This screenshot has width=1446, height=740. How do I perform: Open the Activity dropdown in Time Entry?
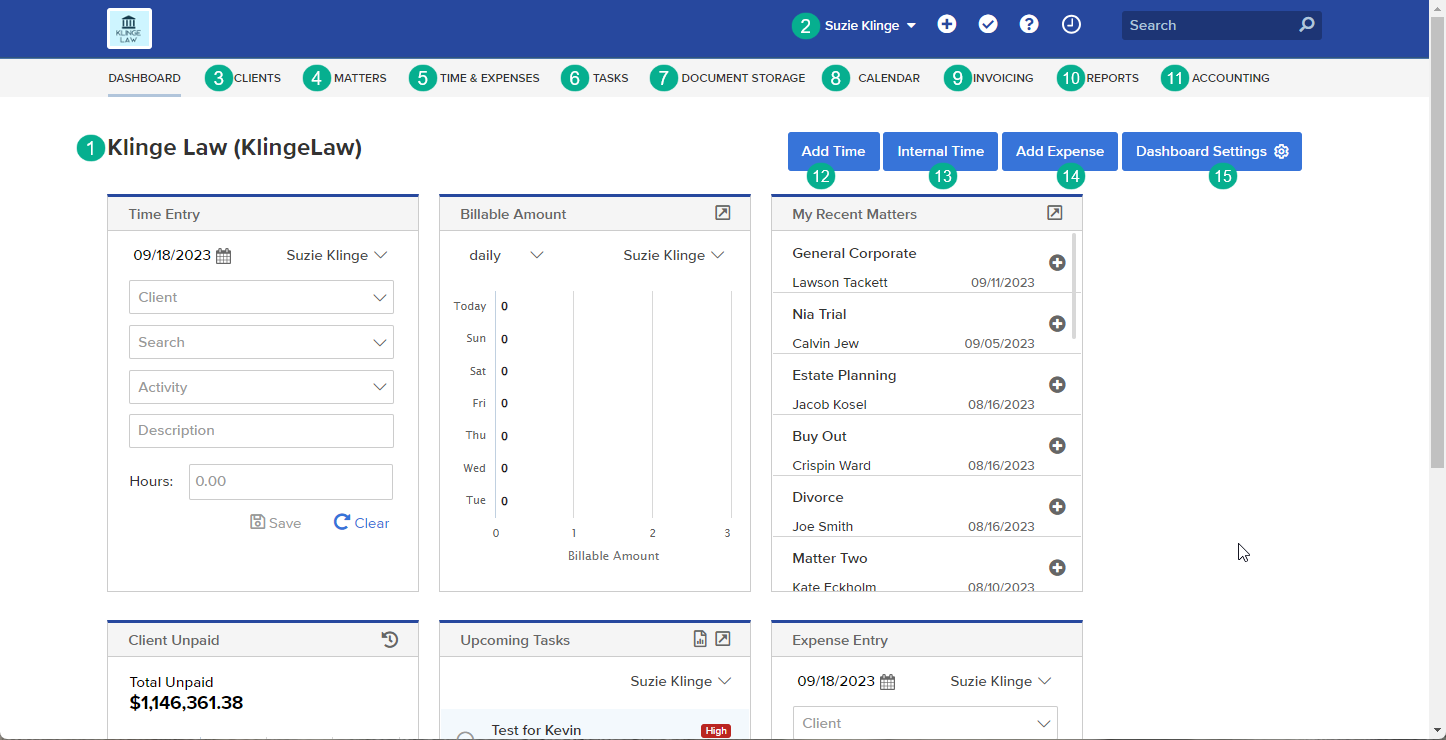point(261,387)
